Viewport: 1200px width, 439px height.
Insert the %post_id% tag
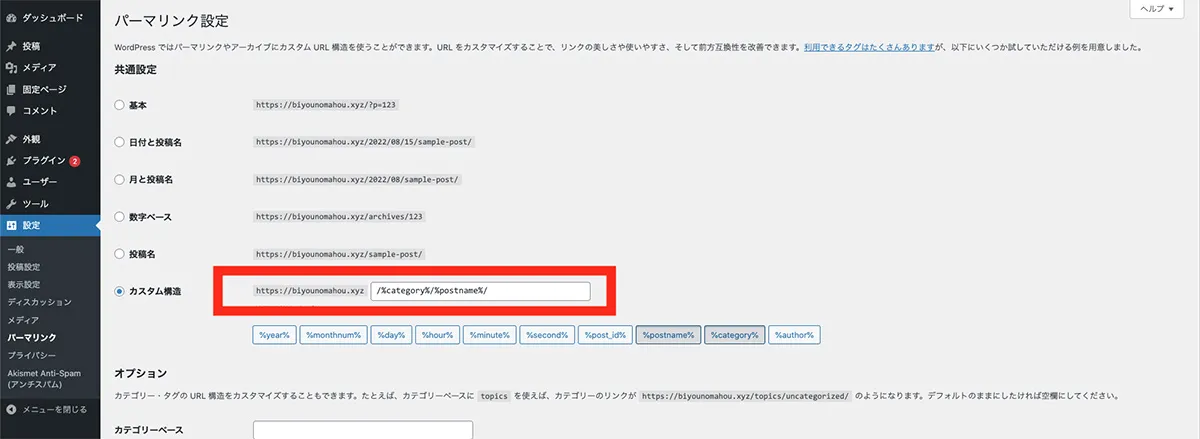coord(605,335)
